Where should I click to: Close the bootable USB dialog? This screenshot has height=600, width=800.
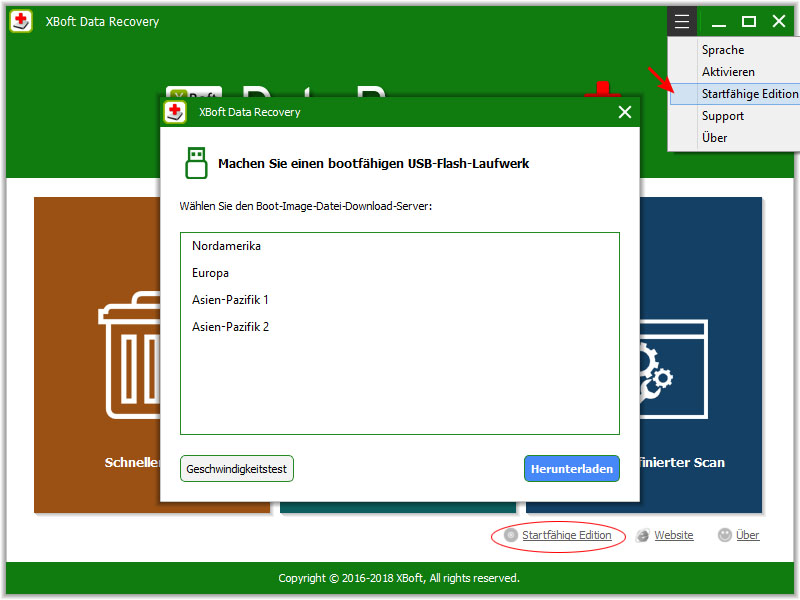click(624, 112)
